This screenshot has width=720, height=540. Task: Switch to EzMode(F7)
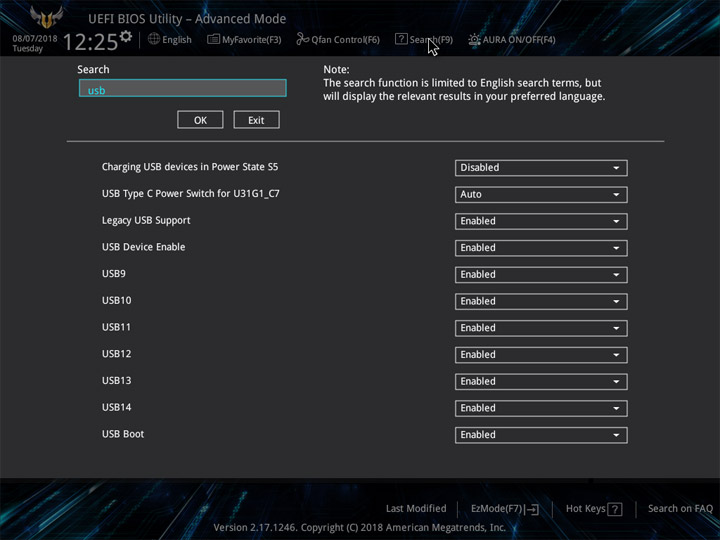click(x=505, y=509)
